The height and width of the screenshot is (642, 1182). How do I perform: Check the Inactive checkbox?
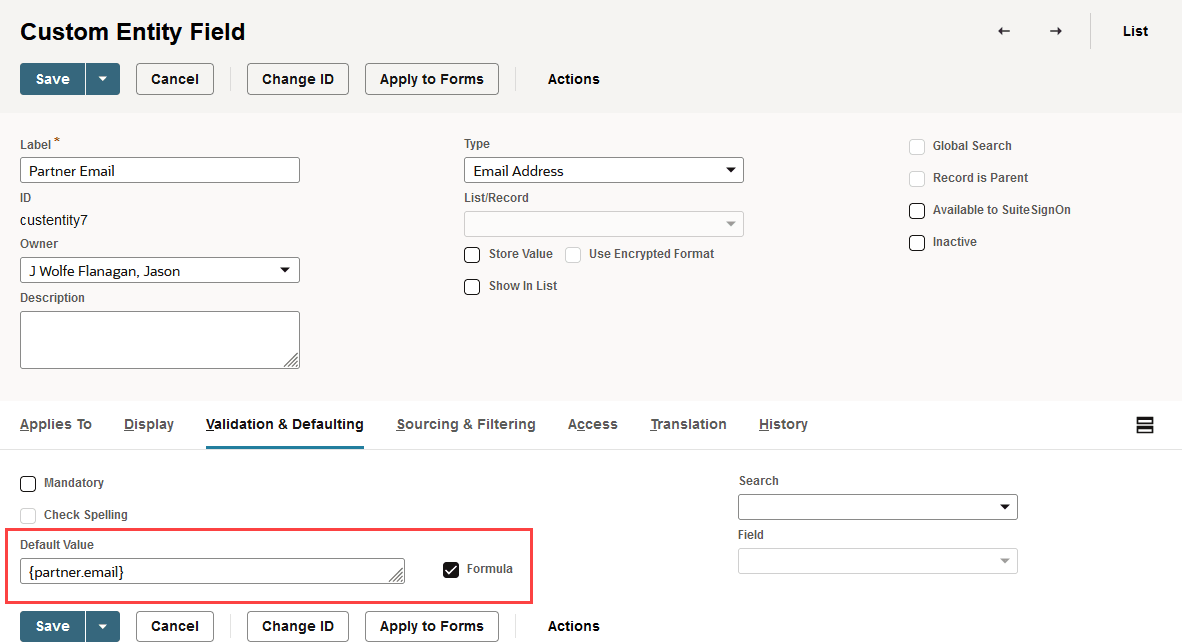[917, 243]
